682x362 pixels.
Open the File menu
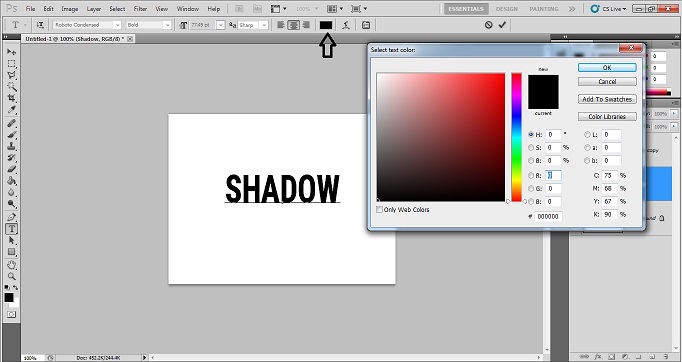(x=30, y=9)
